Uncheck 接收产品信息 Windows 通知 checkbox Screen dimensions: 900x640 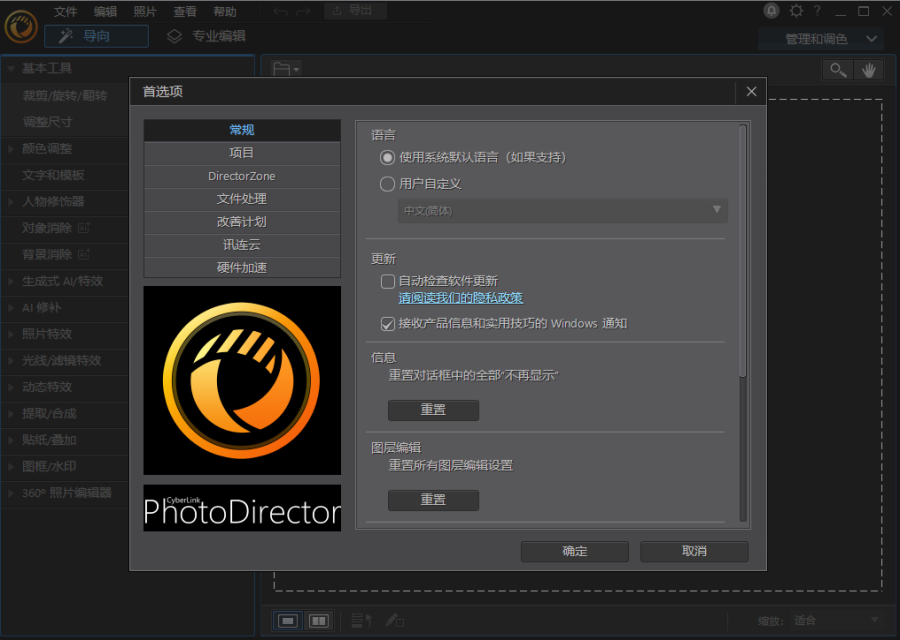click(388, 324)
